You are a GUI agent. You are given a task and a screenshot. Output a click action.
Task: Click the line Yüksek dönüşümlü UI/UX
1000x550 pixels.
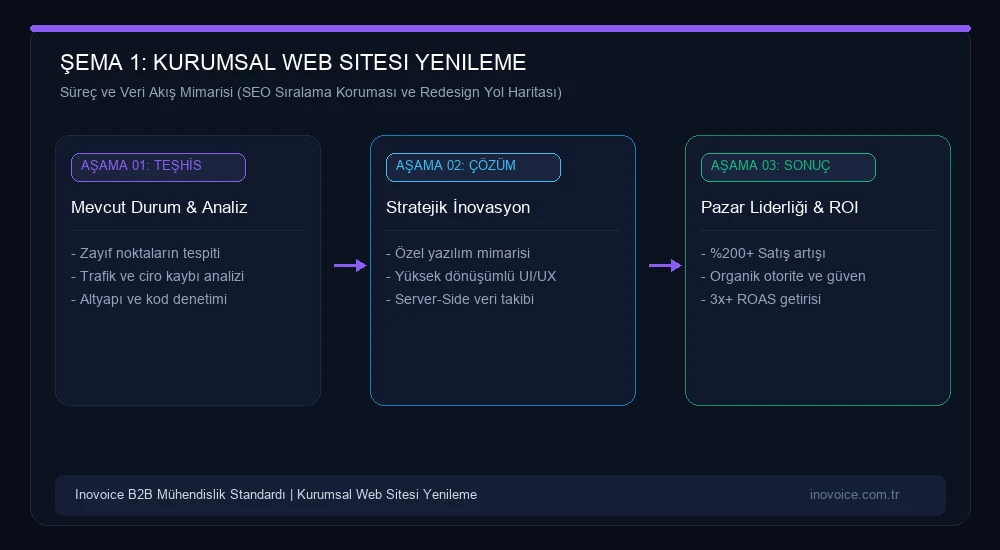(x=471, y=276)
